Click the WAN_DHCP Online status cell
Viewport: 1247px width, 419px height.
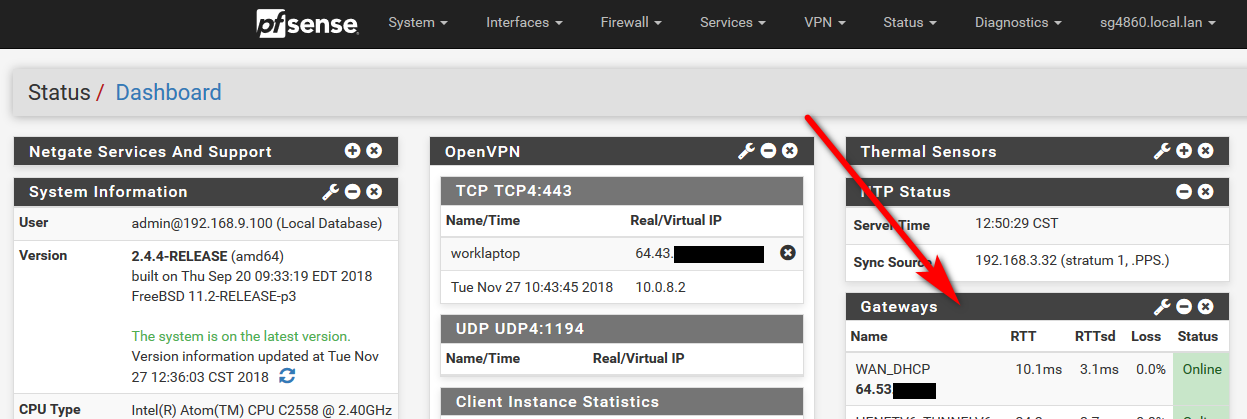point(1202,378)
